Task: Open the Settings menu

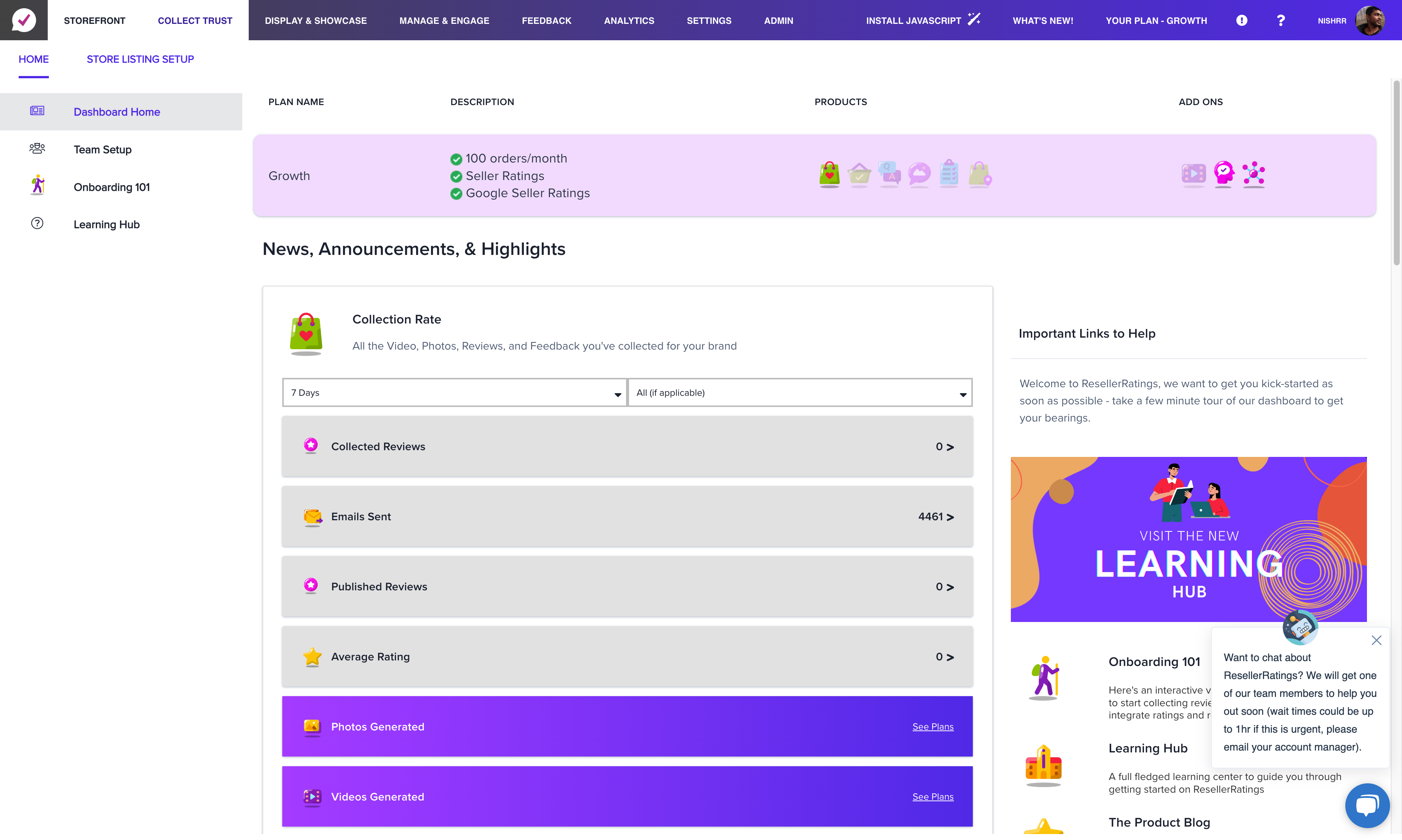Action: [x=709, y=20]
